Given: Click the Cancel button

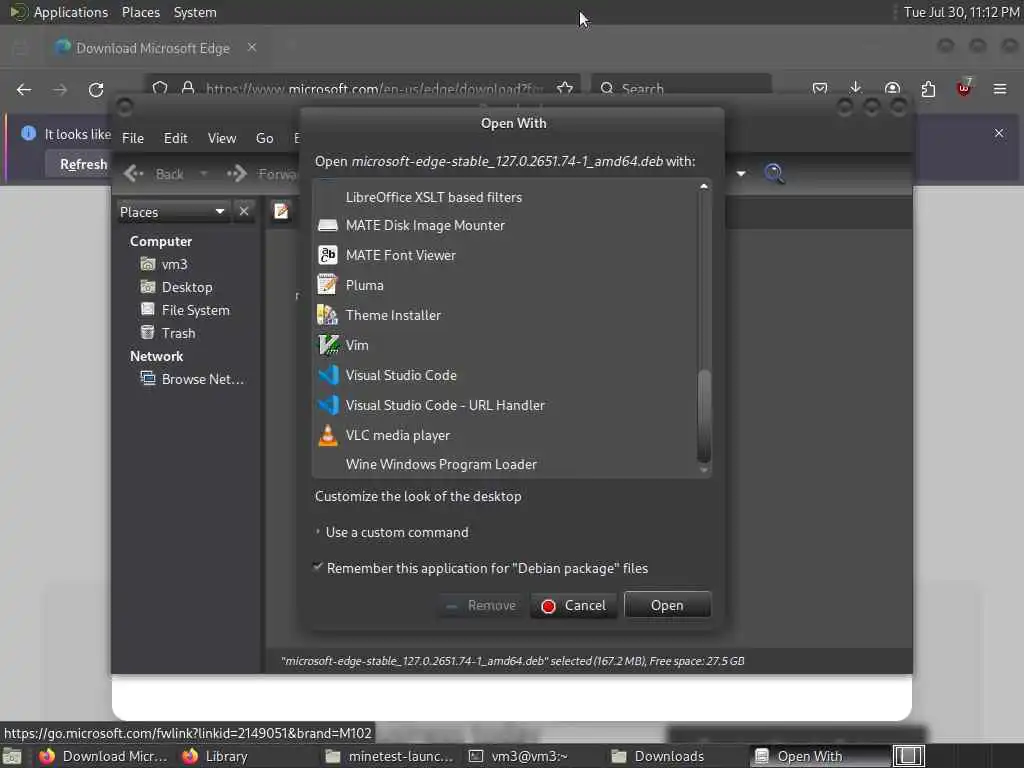Looking at the screenshot, I should pos(573,605).
